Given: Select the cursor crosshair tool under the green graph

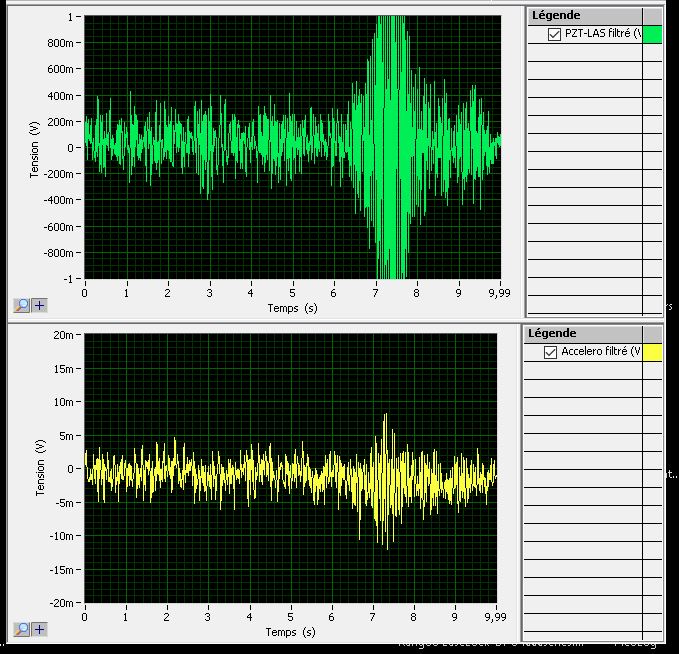Looking at the screenshot, I should [40, 306].
